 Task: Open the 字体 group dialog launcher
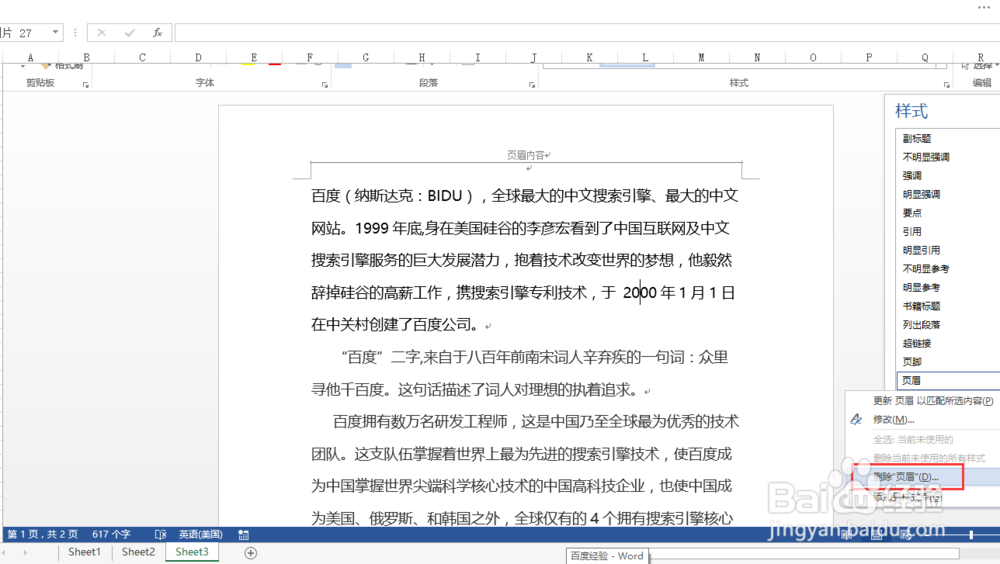pyautogui.click(x=325, y=85)
